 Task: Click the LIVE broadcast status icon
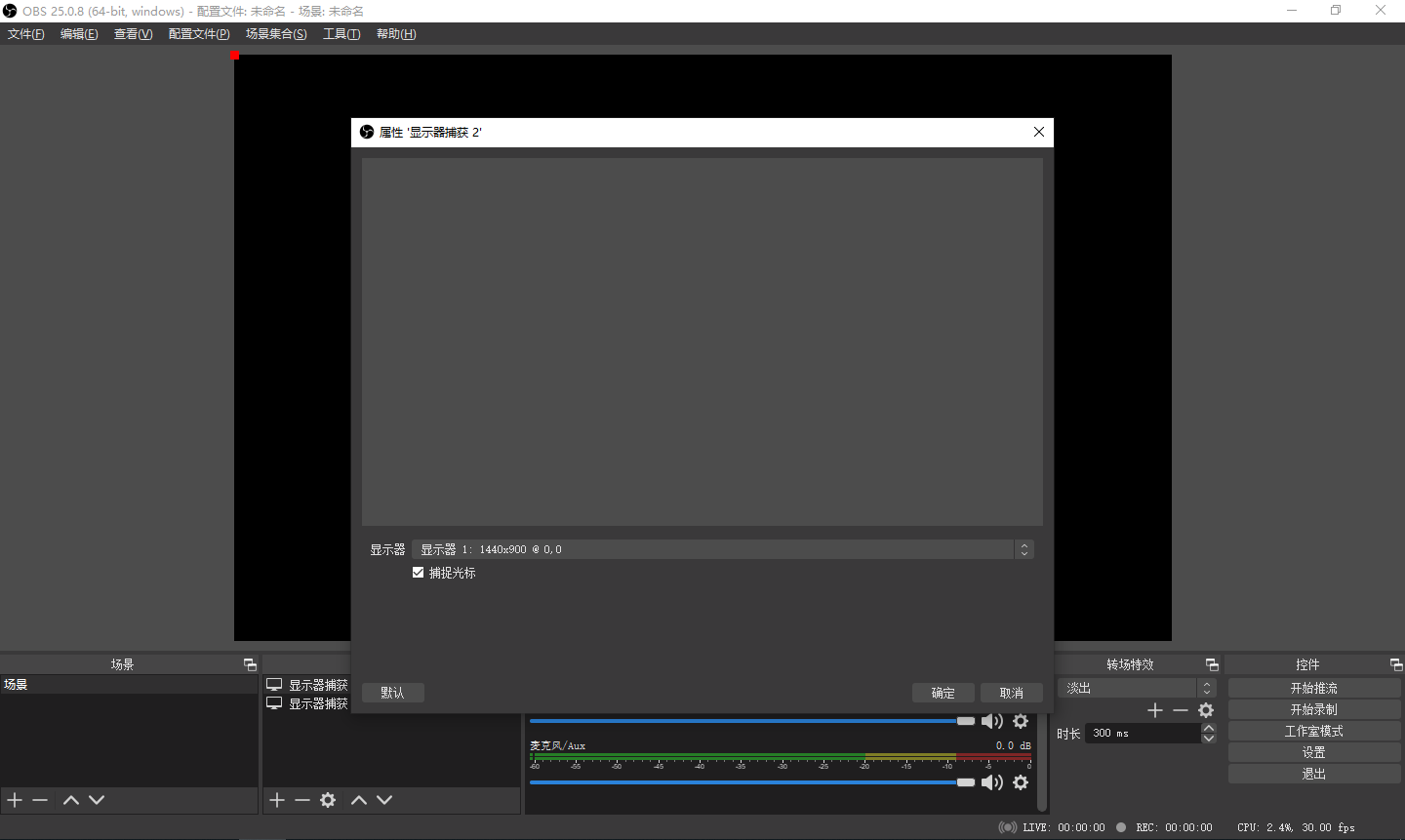point(1008,827)
